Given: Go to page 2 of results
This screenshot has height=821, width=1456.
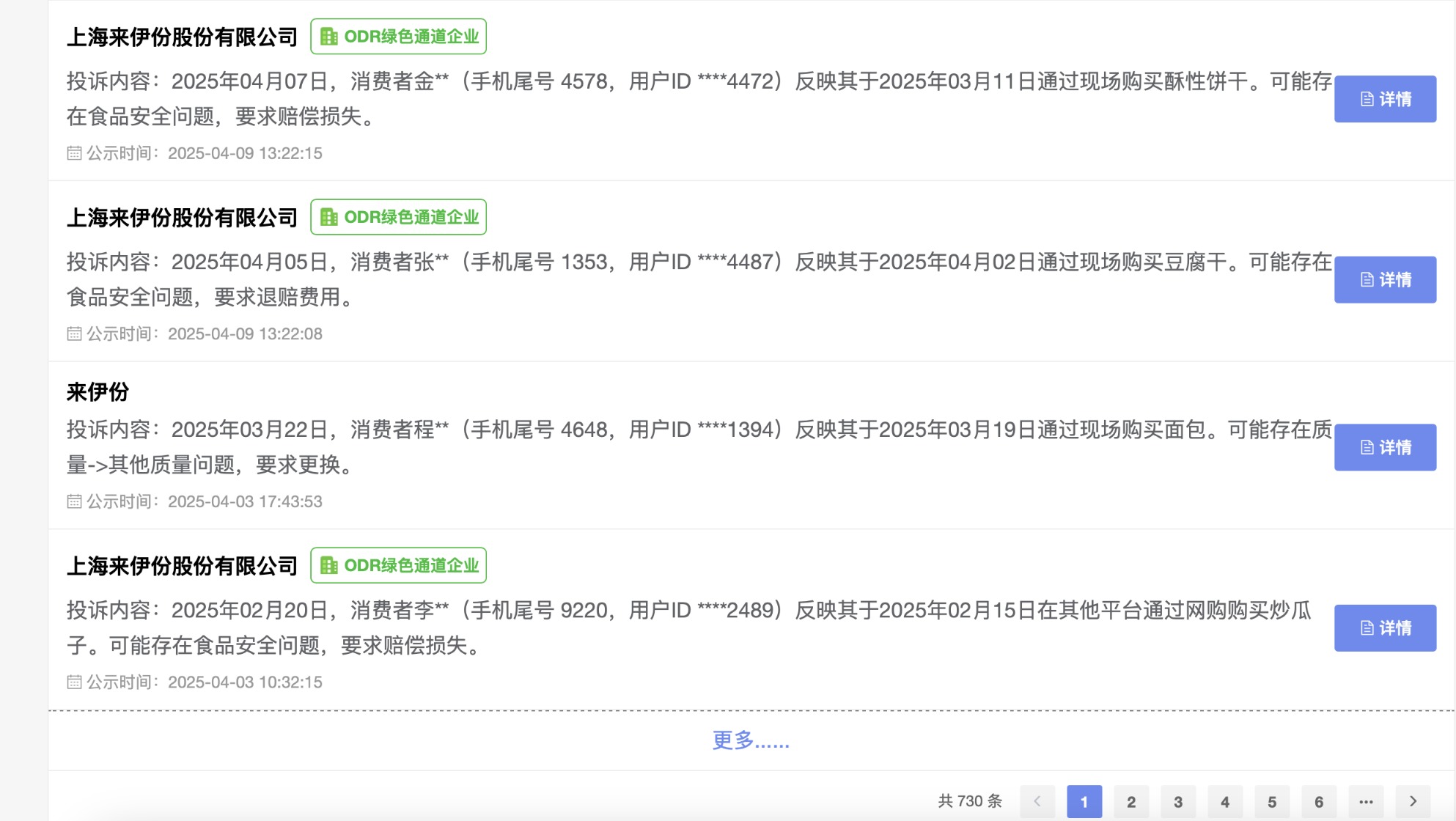Looking at the screenshot, I should click(1131, 802).
